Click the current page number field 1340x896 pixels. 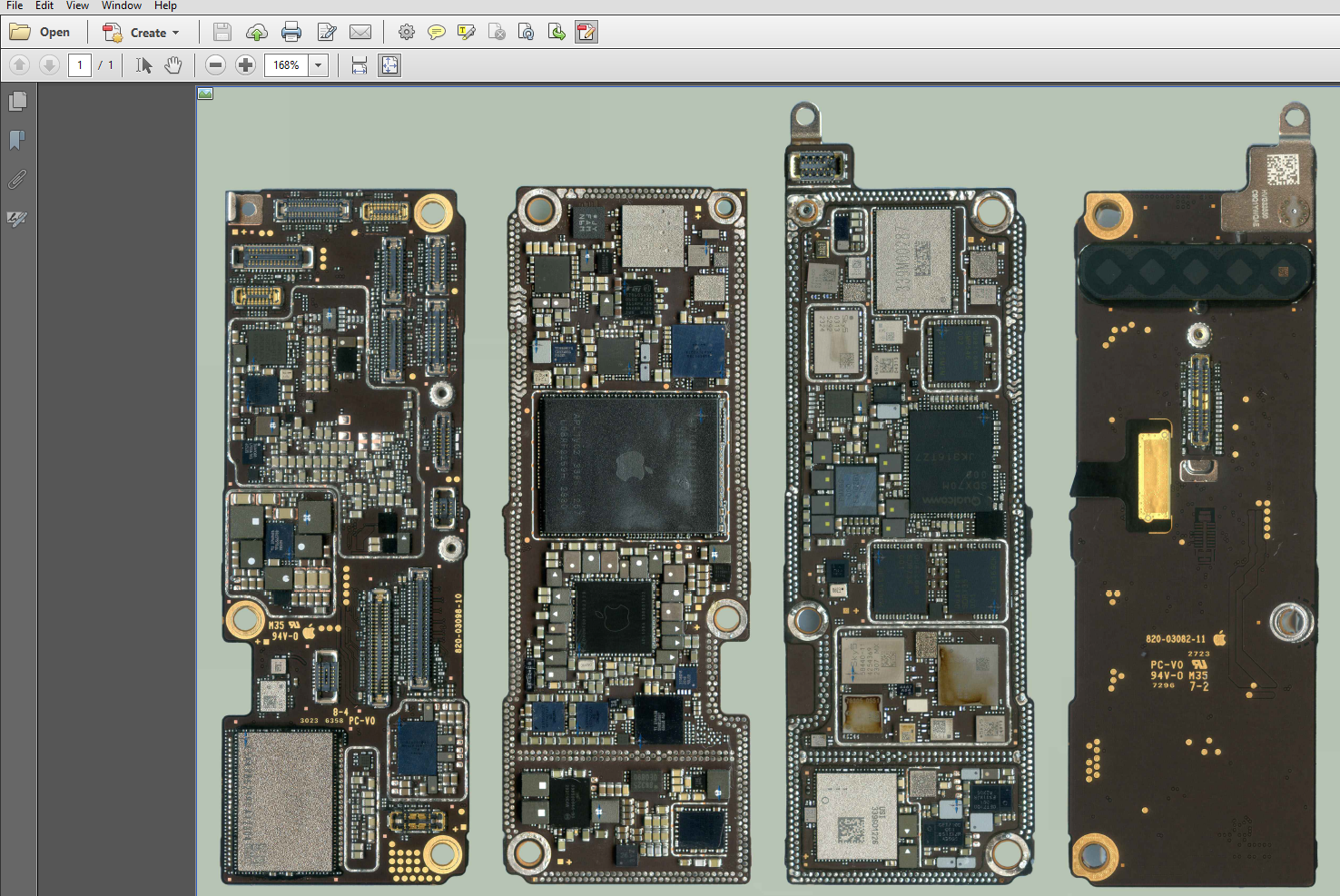click(80, 65)
